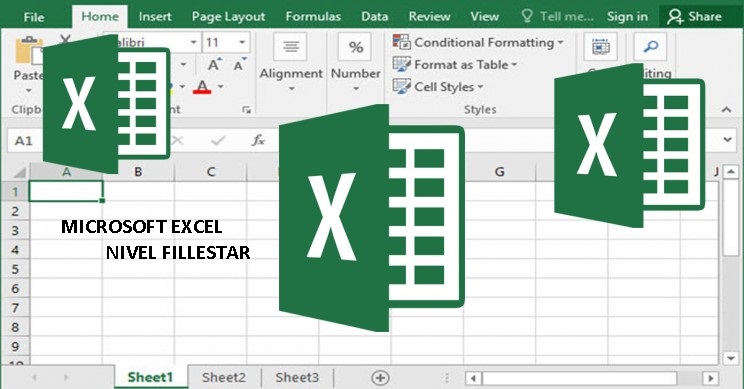This screenshot has width=744, height=389.
Task: Expand the font name dropdown arrow
Action: point(194,42)
